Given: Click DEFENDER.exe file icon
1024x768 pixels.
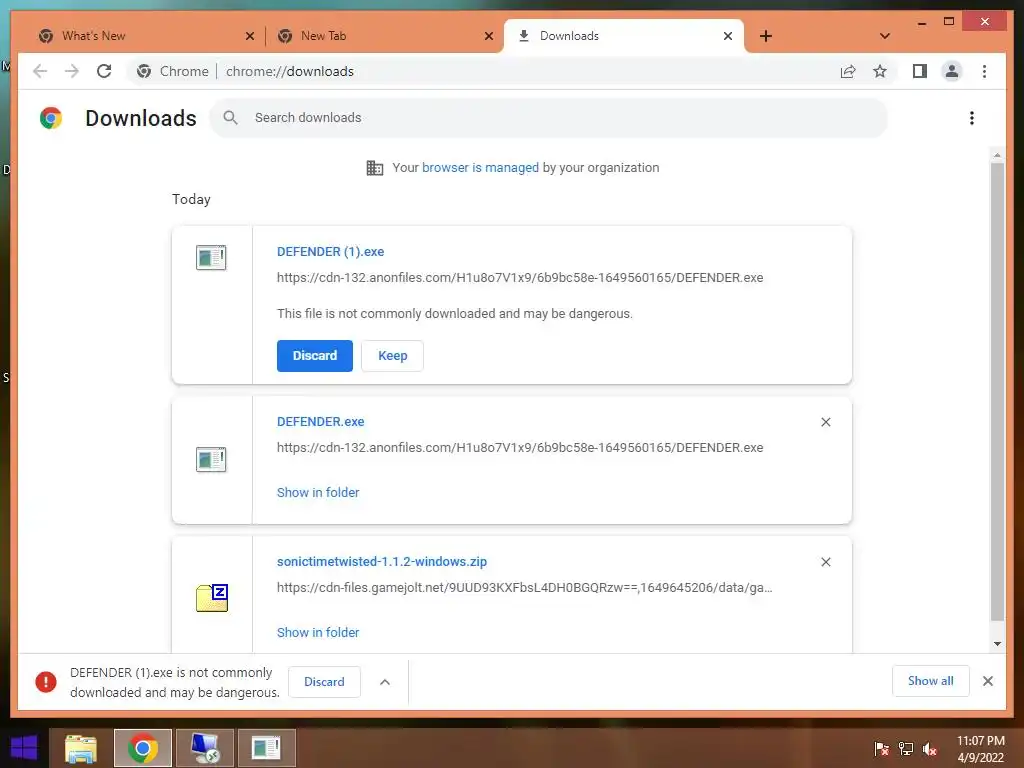Looking at the screenshot, I should (211, 459).
